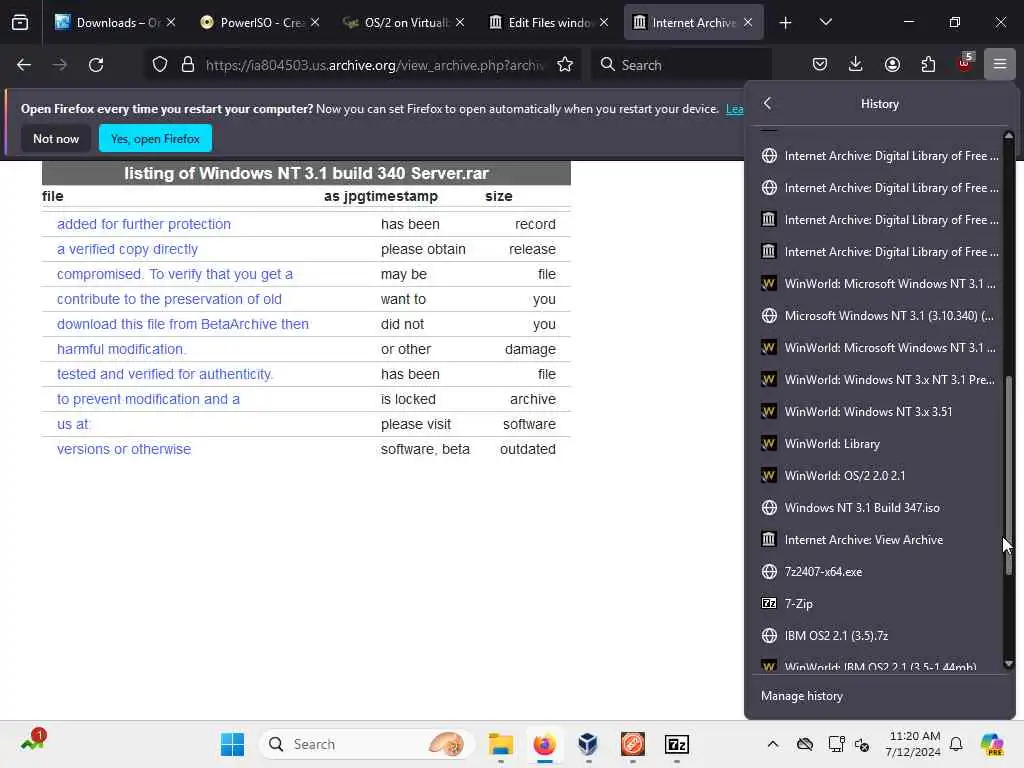Click History panel scrollbar down arrow

pyautogui.click(x=1009, y=664)
